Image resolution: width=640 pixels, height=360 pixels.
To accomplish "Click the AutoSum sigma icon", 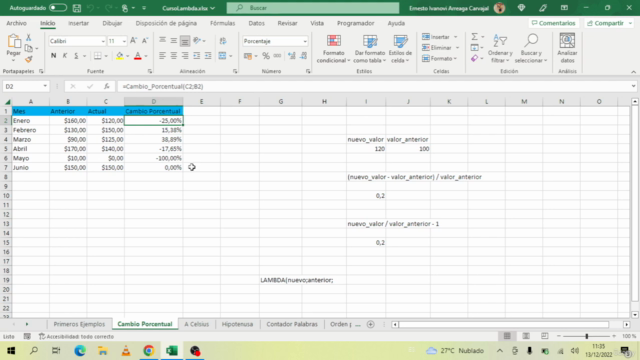I will [x=474, y=37].
